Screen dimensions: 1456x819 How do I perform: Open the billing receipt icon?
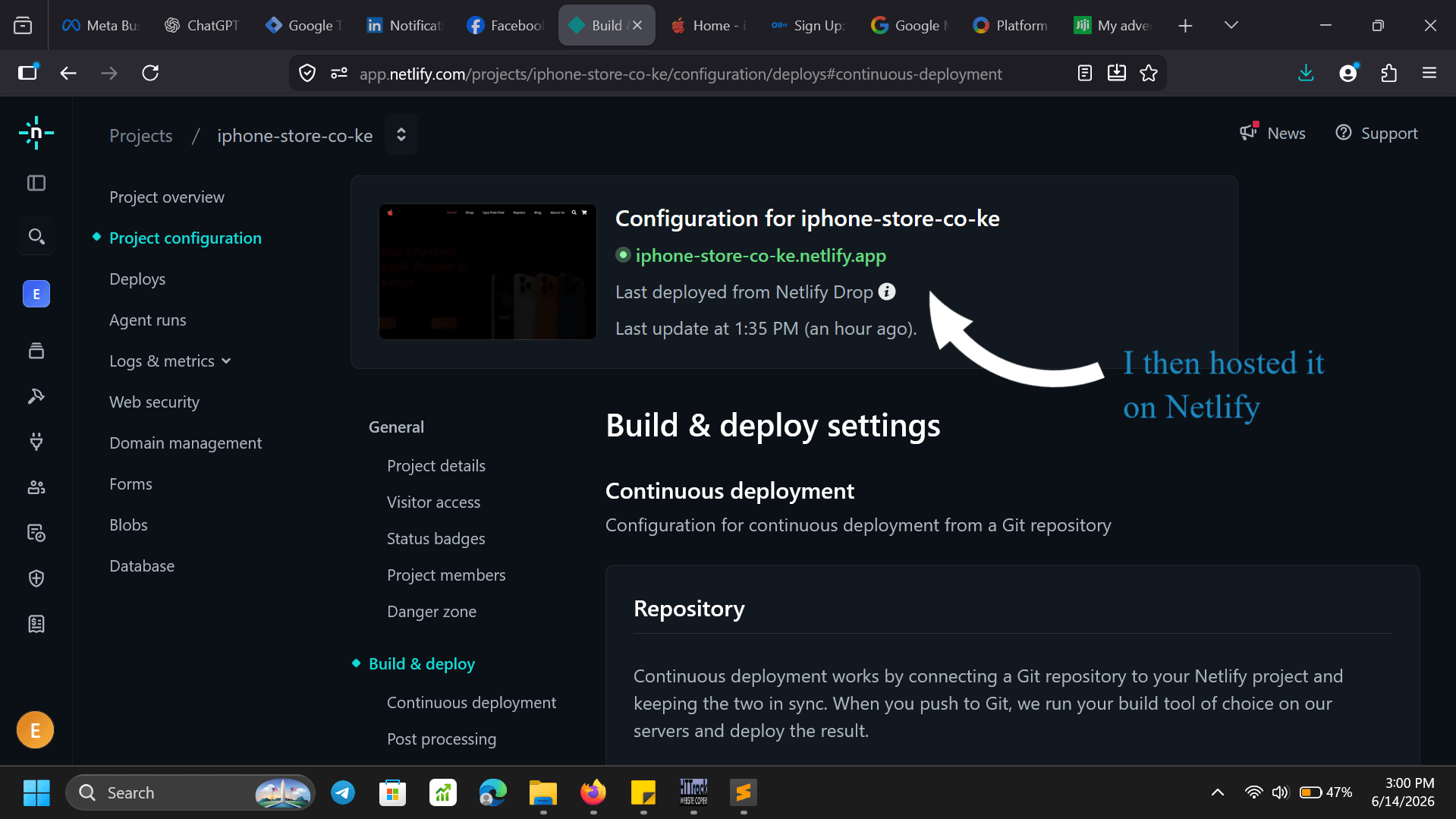36,624
